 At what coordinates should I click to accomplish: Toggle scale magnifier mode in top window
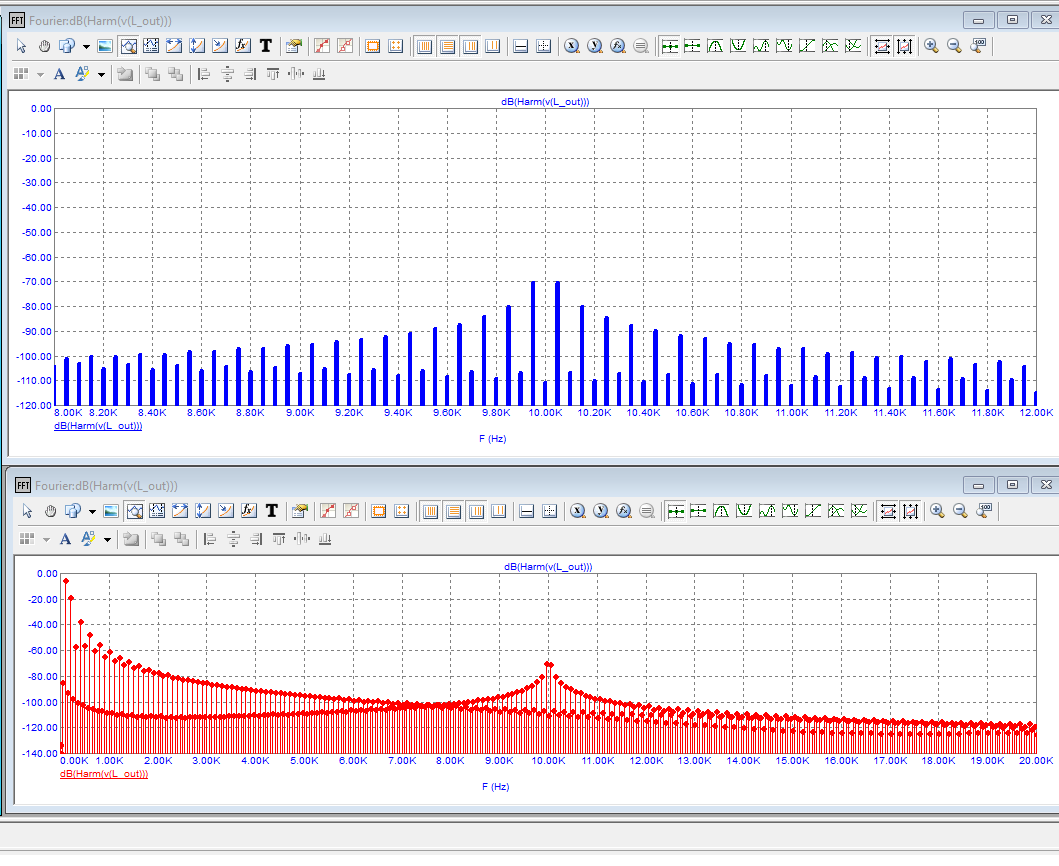click(128, 46)
